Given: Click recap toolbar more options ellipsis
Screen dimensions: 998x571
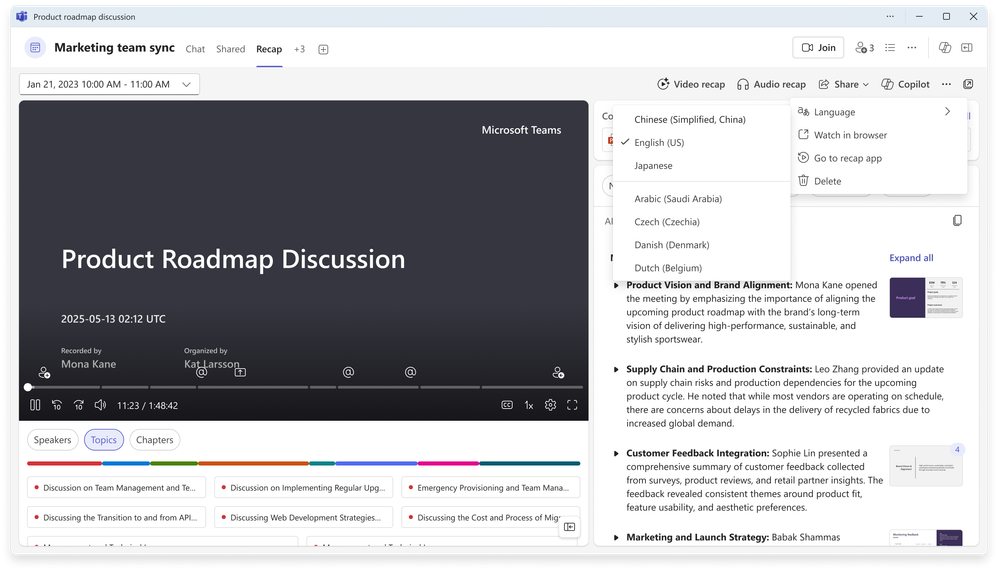Looking at the screenshot, I should tap(946, 84).
